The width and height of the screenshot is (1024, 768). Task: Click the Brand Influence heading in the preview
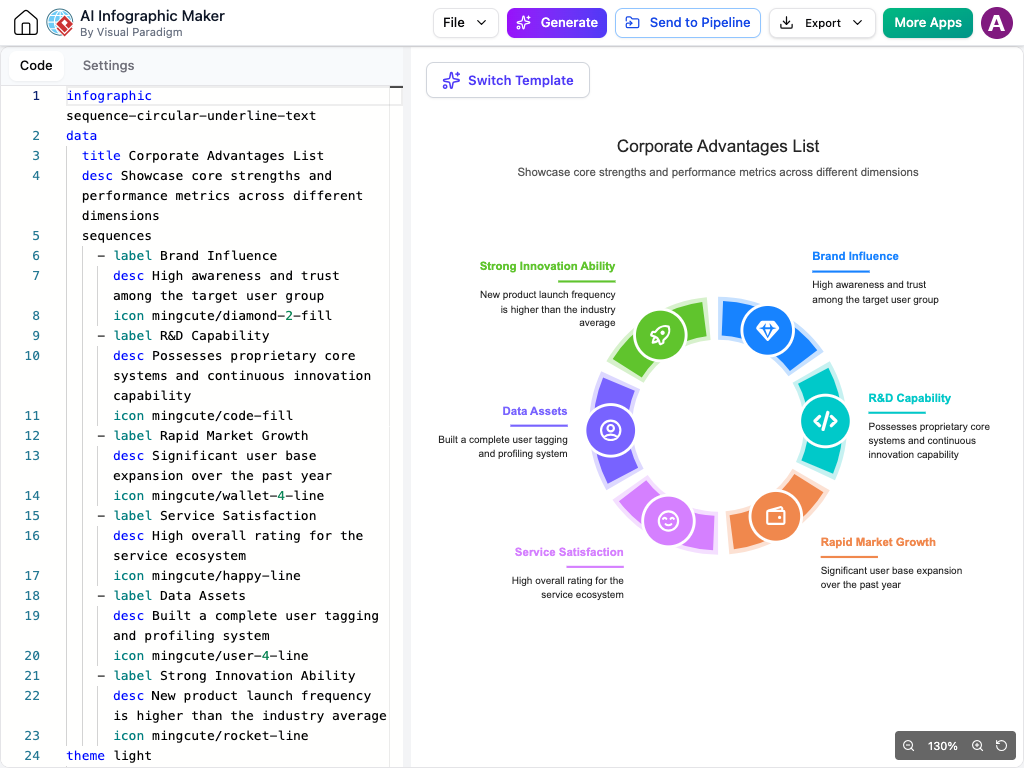(x=855, y=256)
